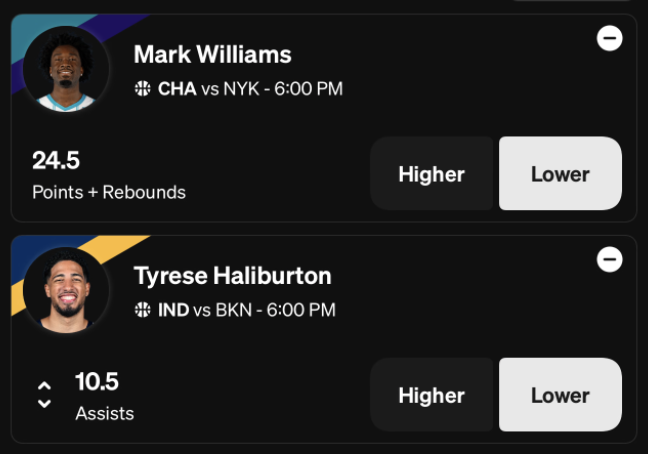The width and height of the screenshot is (648, 454).
Task: Select Higher for Mark Williams 24.5
Action: tap(431, 174)
